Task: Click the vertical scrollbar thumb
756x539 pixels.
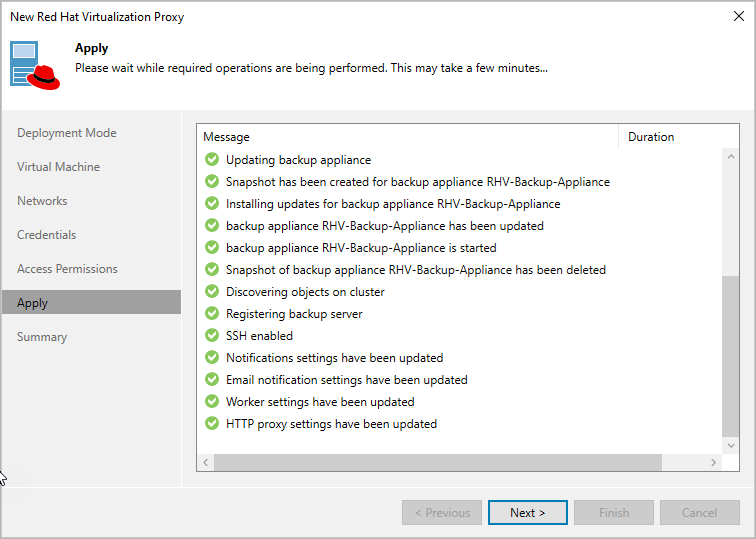Action: (x=731, y=357)
